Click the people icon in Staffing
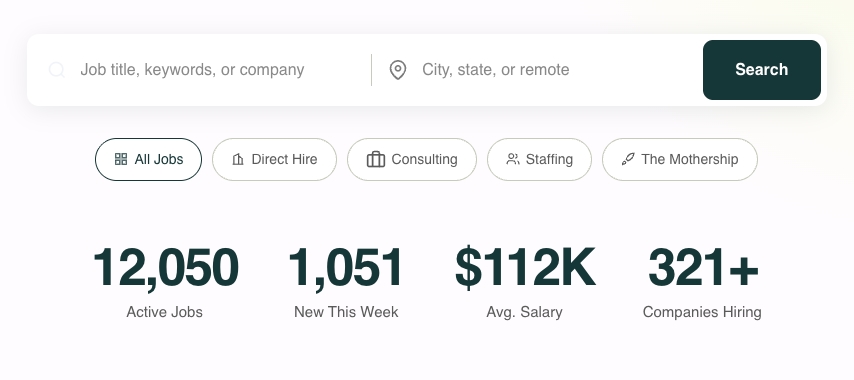The width and height of the screenshot is (854, 380). click(x=513, y=159)
